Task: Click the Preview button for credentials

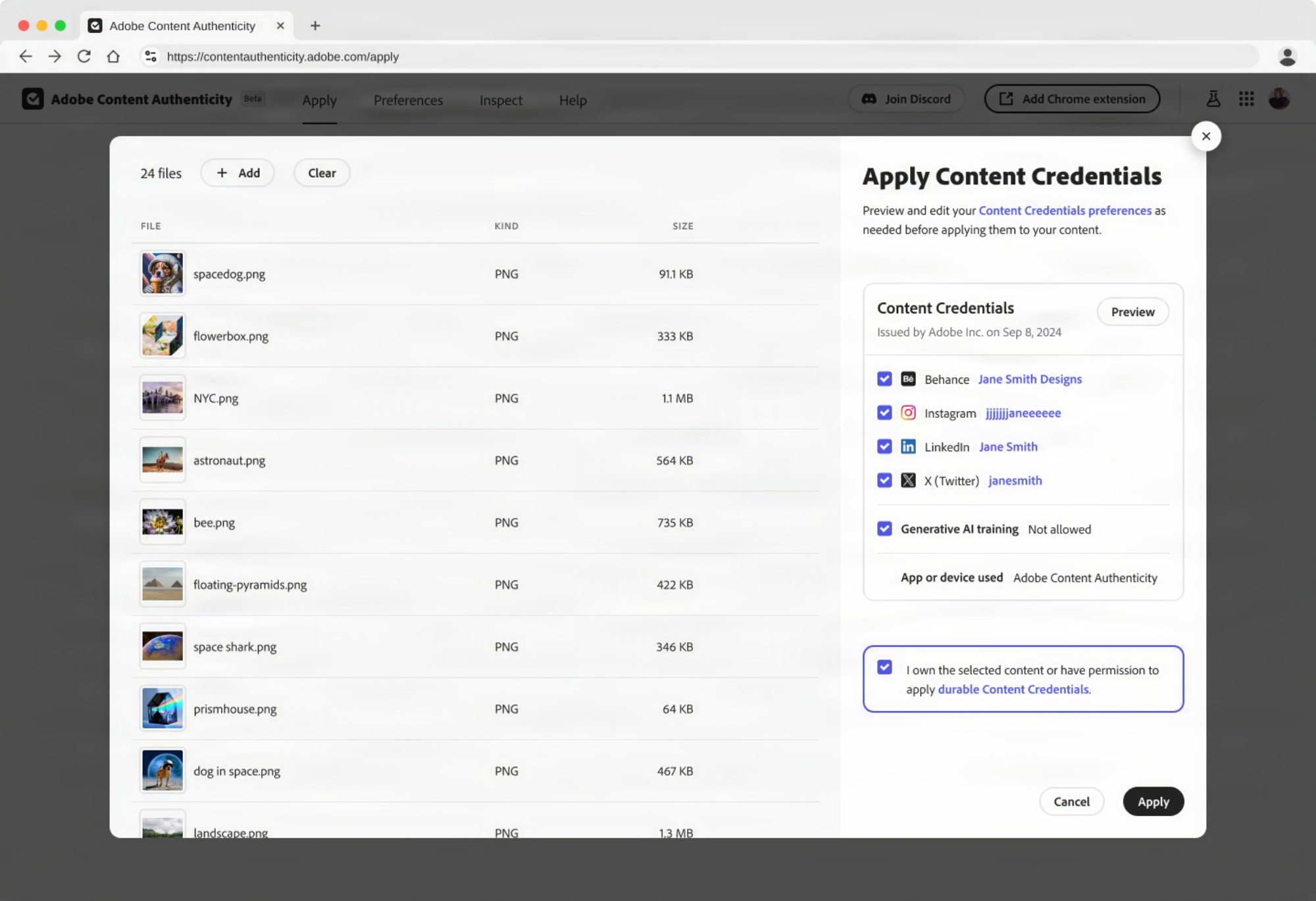Action: coord(1133,312)
